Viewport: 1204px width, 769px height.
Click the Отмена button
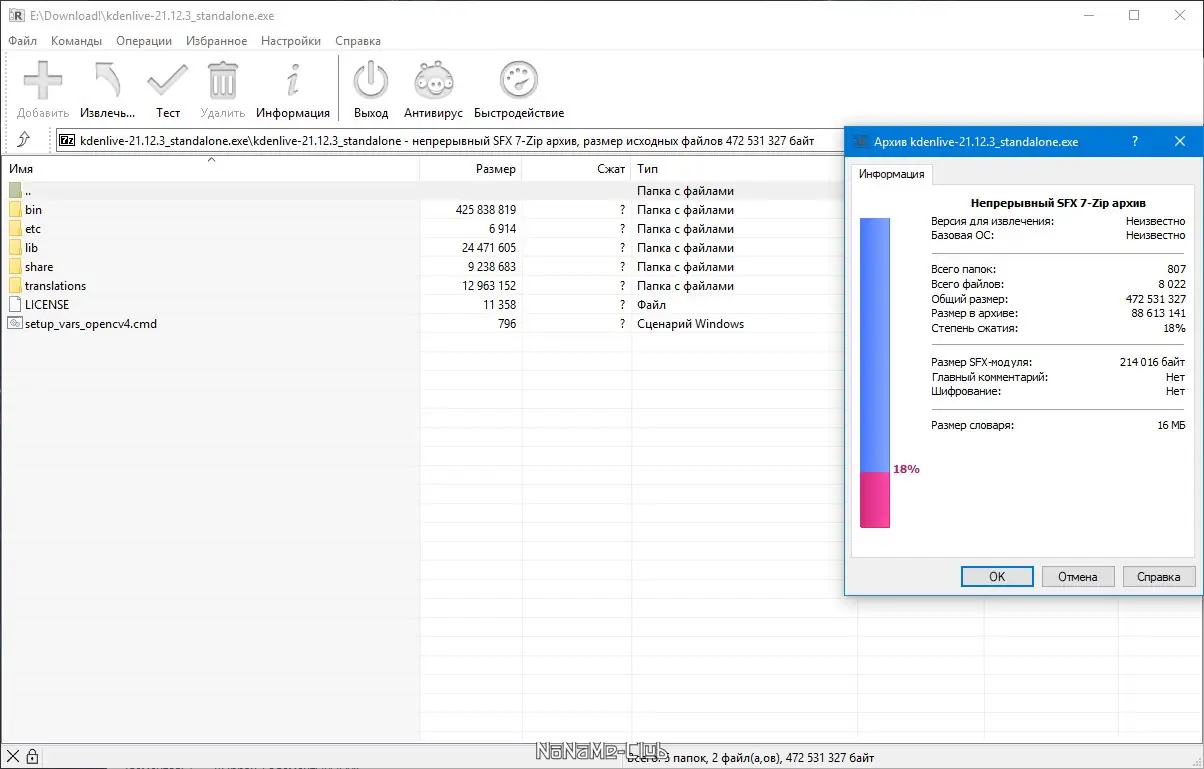click(x=1078, y=576)
